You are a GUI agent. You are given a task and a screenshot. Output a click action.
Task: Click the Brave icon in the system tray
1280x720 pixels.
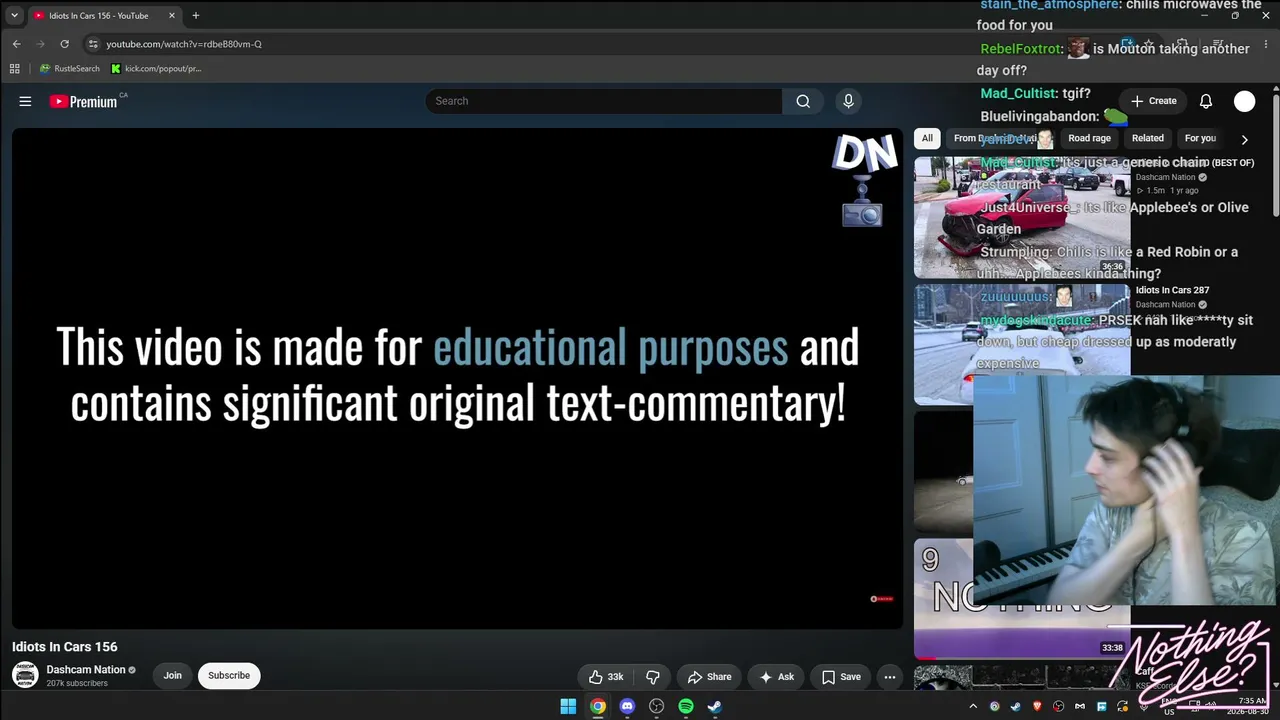[x=1037, y=706]
